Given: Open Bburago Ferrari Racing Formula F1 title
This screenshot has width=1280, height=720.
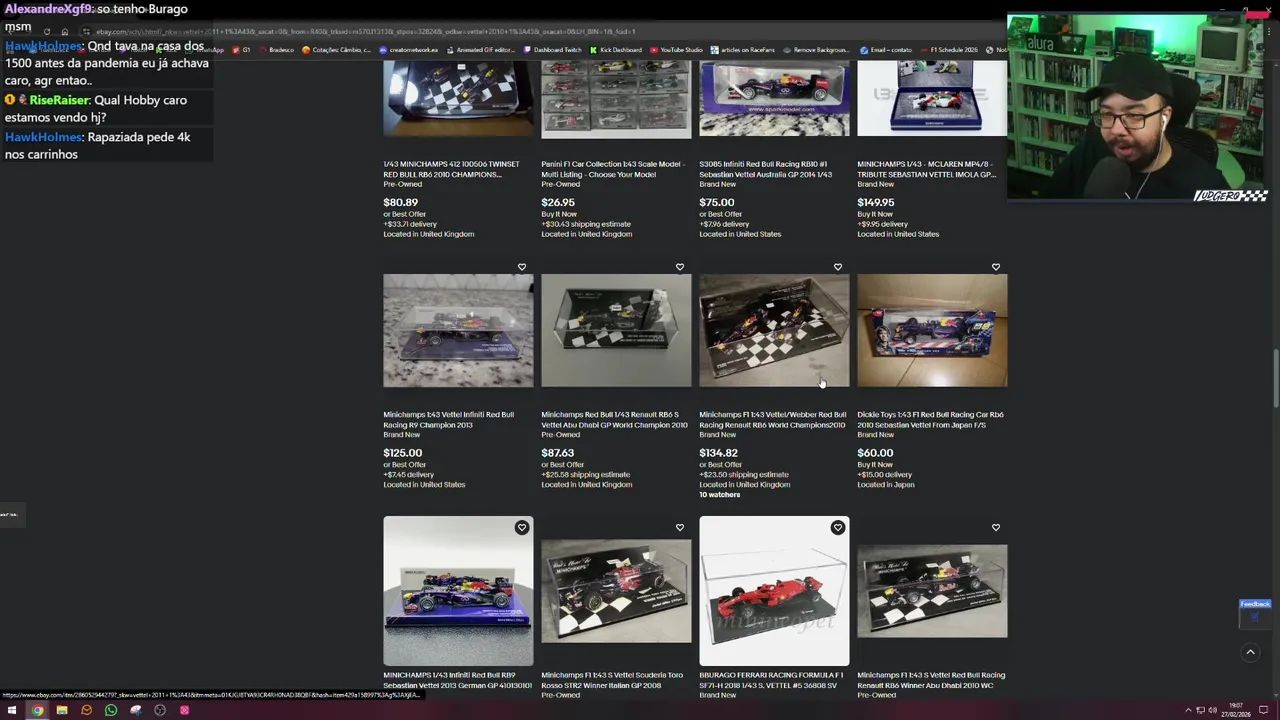Looking at the screenshot, I should (x=771, y=680).
